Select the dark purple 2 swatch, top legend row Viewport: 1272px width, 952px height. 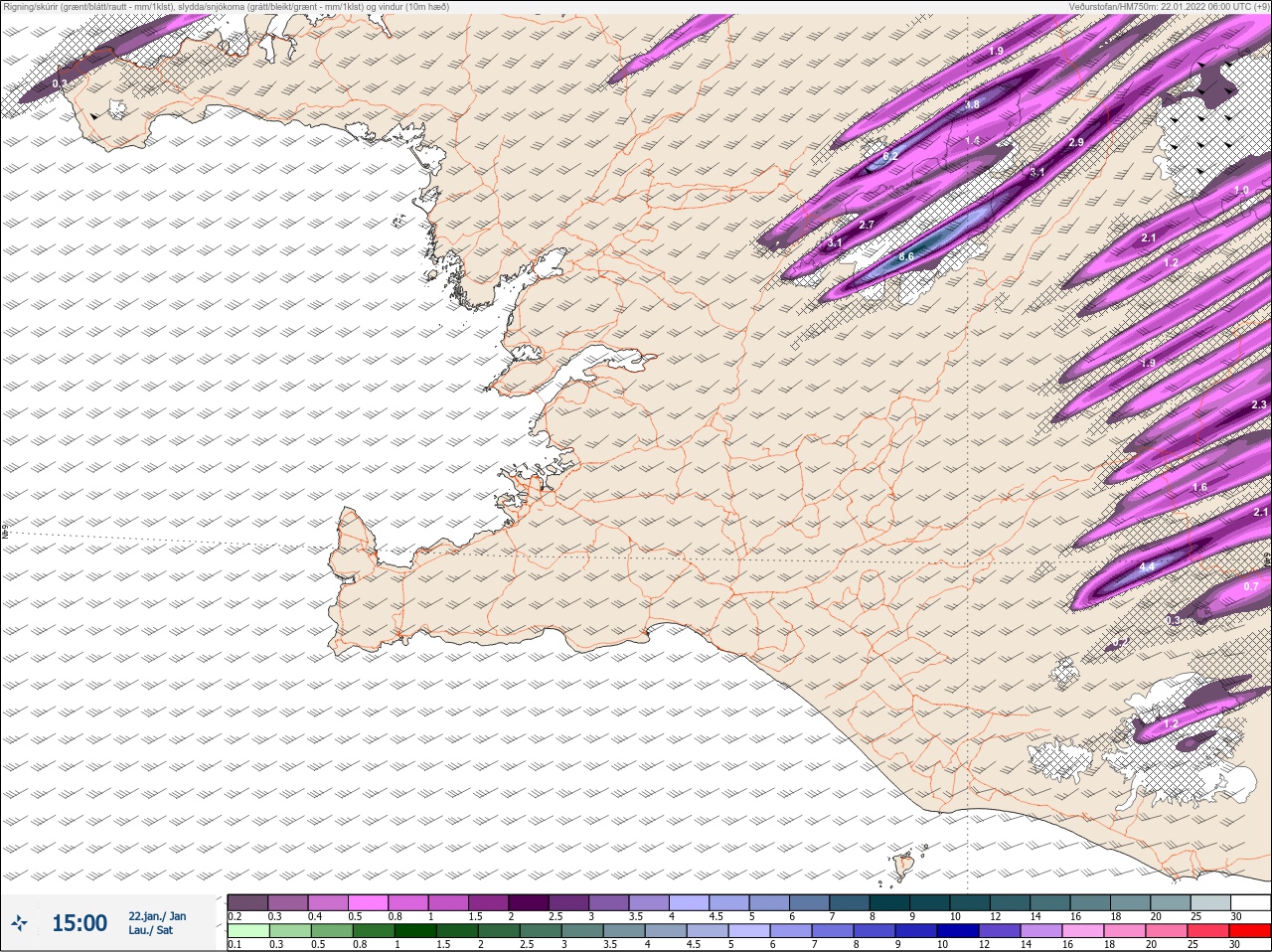tap(529, 902)
